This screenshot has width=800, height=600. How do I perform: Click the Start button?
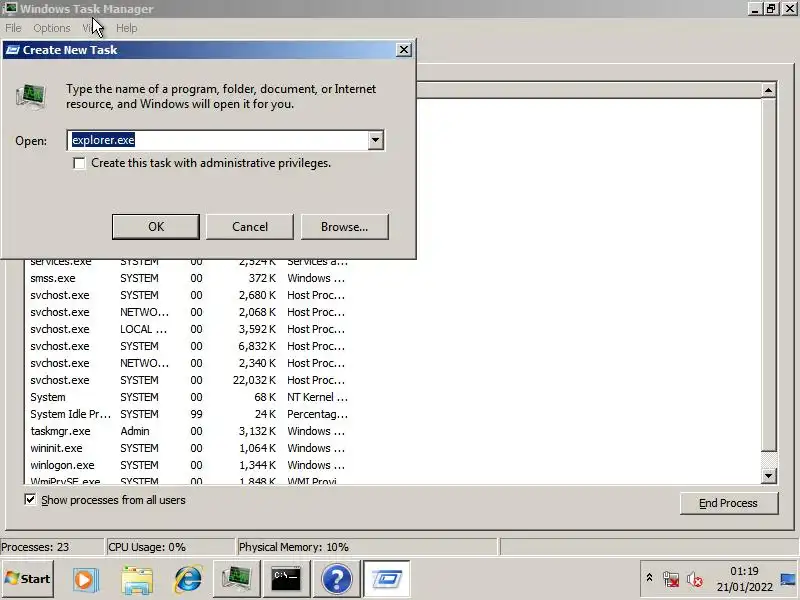(28, 579)
